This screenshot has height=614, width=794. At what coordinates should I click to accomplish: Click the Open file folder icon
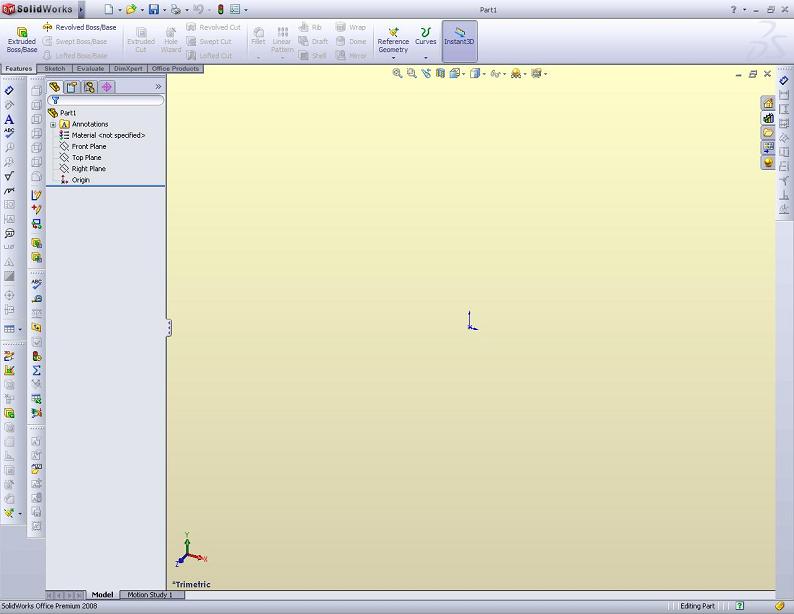pyautogui.click(x=131, y=9)
